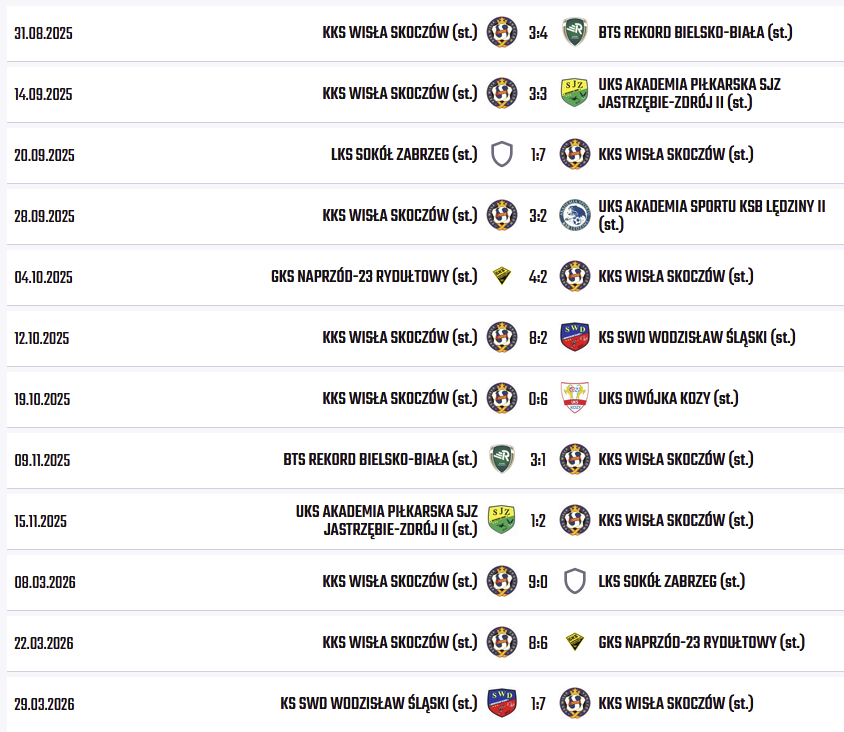The image size is (844, 732).
Task: Select the 3:3 draw score on 14.09.2025
Action: pos(538,94)
